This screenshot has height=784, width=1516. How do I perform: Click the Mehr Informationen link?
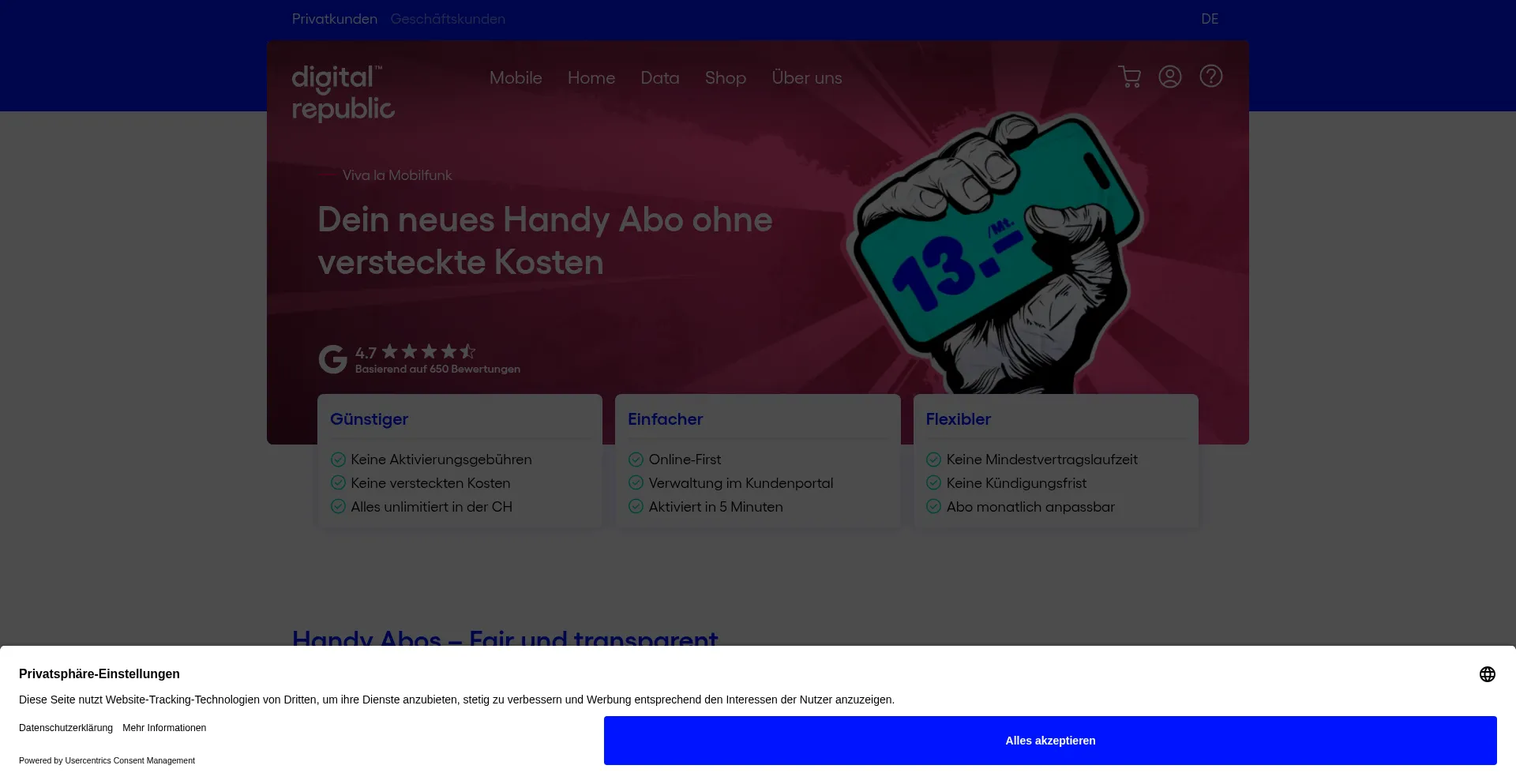[x=164, y=728]
